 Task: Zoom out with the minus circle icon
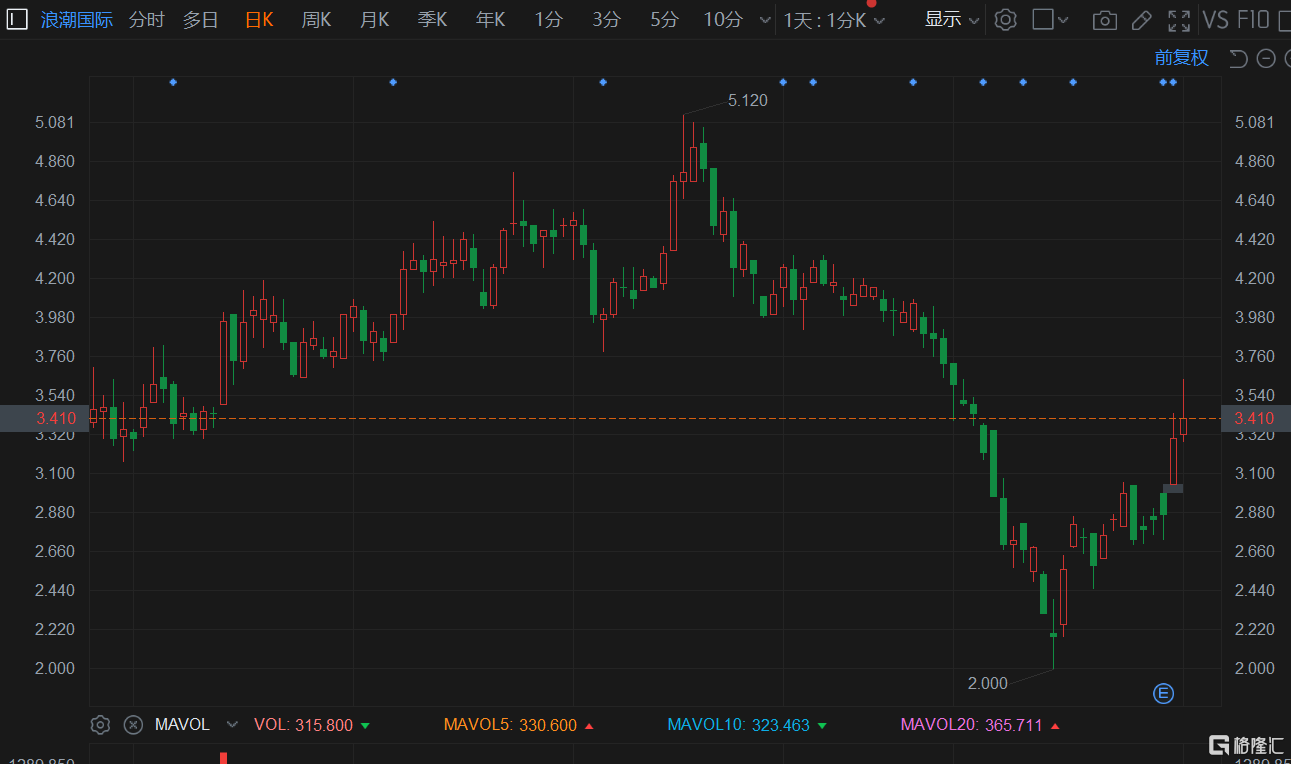coord(1265,59)
